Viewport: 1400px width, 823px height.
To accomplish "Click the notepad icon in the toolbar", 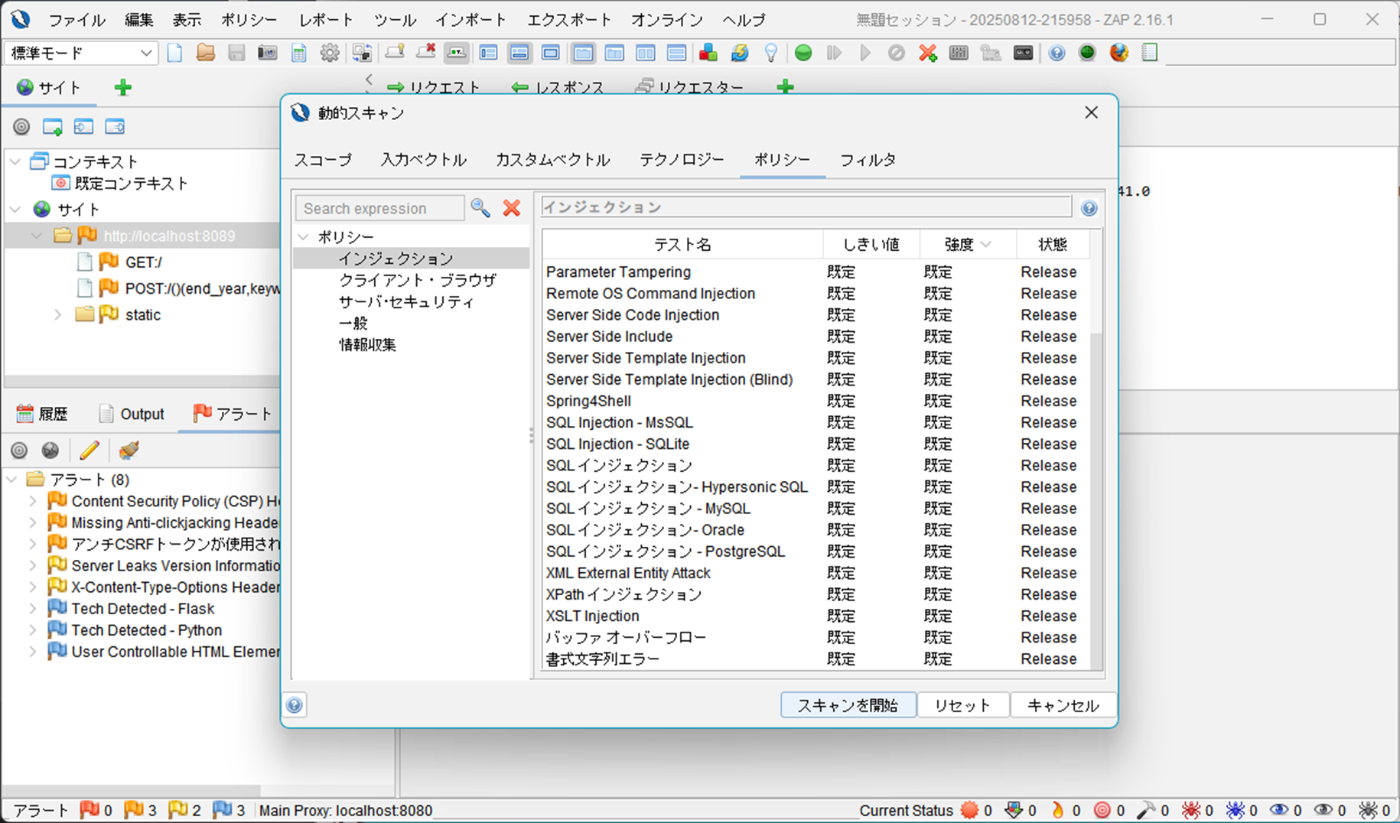I will [1150, 53].
